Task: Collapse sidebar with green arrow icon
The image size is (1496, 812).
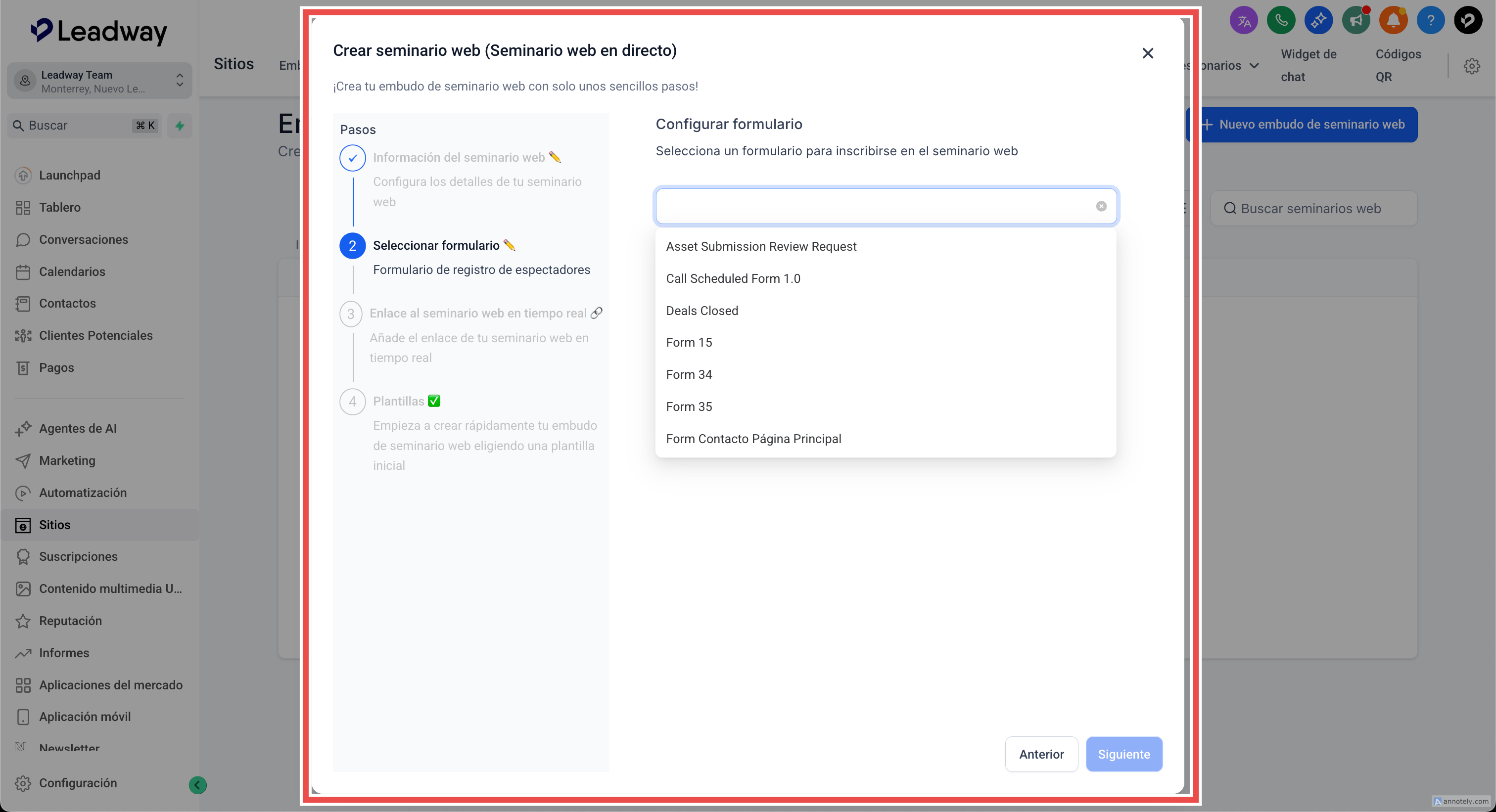Action: pos(197,785)
